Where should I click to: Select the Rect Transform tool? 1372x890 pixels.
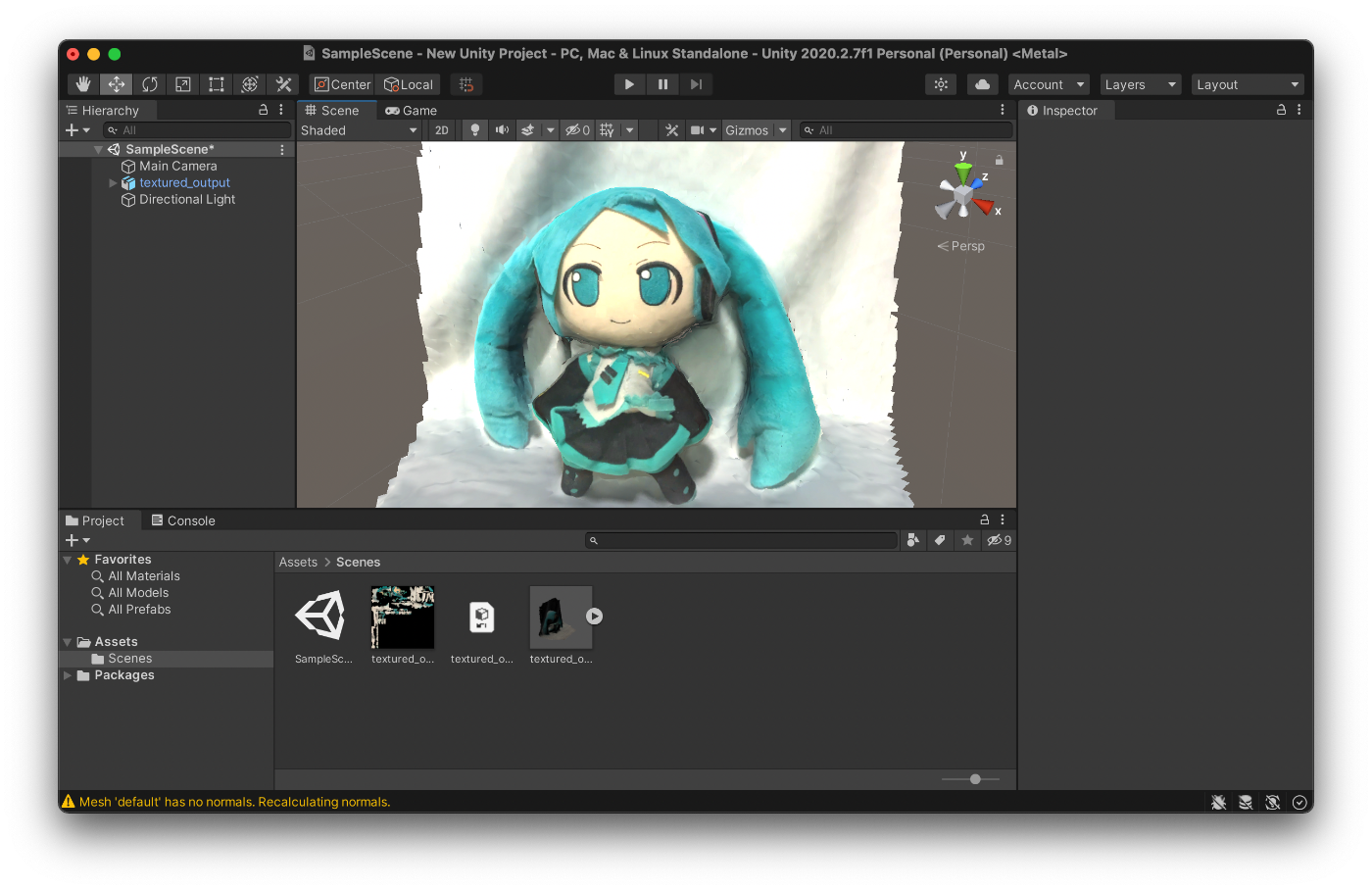click(x=217, y=84)
